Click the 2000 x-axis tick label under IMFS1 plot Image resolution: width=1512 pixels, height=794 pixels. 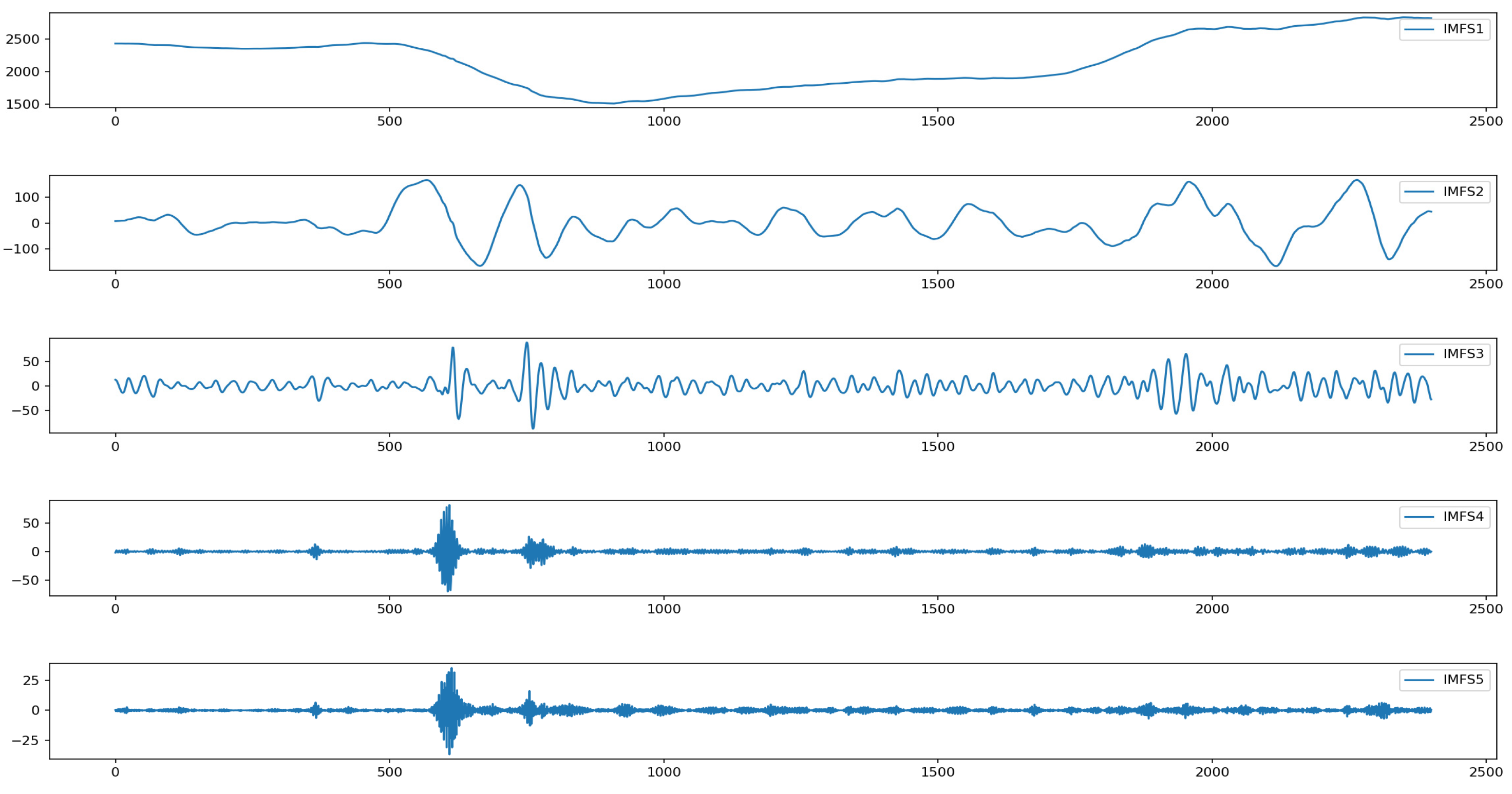1212,121
